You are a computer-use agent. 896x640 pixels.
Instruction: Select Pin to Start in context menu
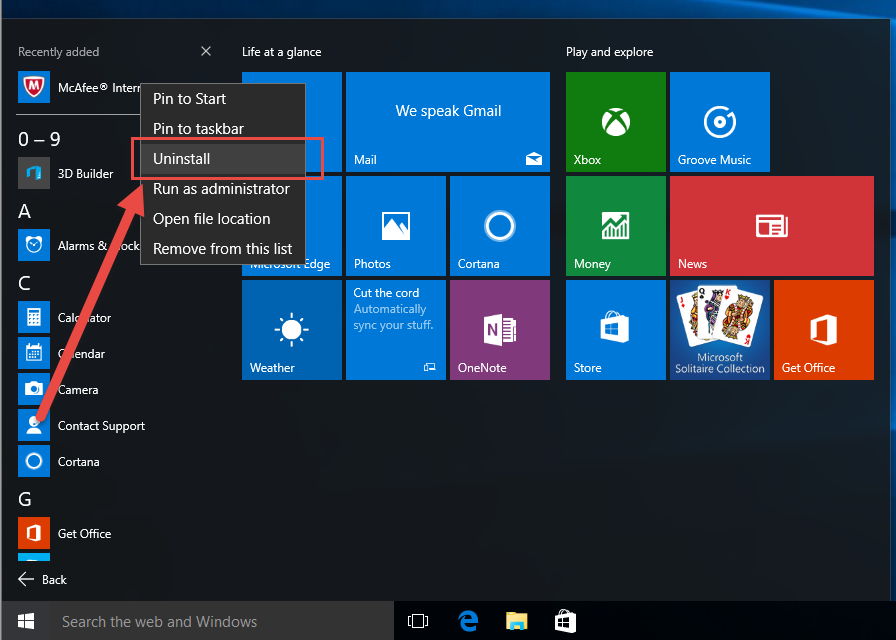pyautogui.click(x=223, y=99)
